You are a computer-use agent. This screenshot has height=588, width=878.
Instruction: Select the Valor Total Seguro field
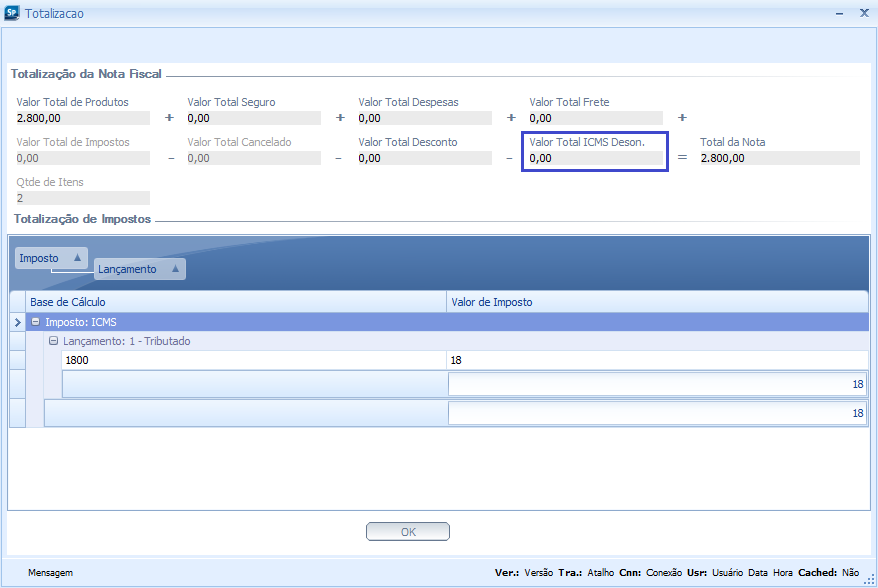(253, 118)
